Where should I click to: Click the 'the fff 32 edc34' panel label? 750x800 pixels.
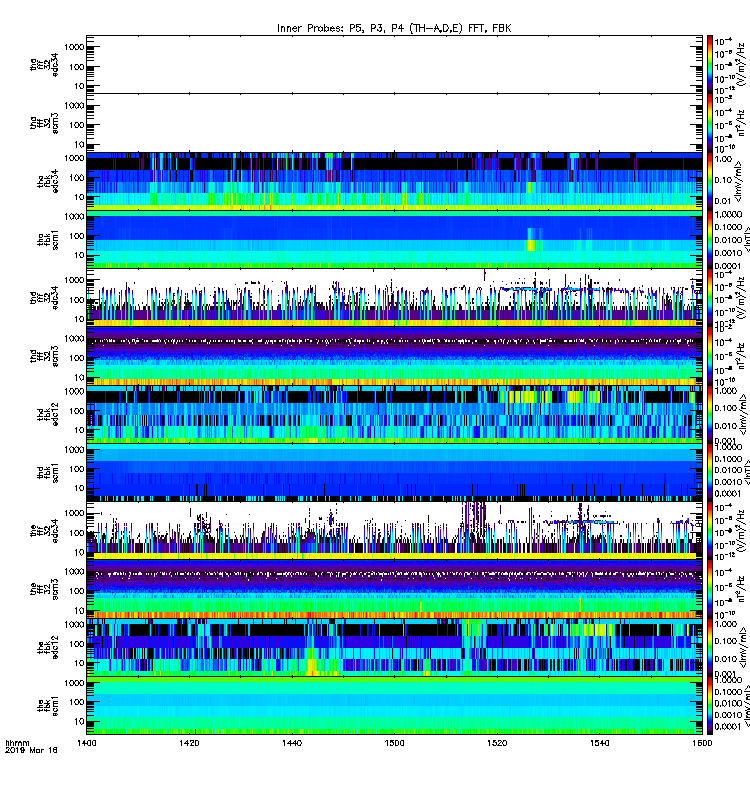click(44, 531)
